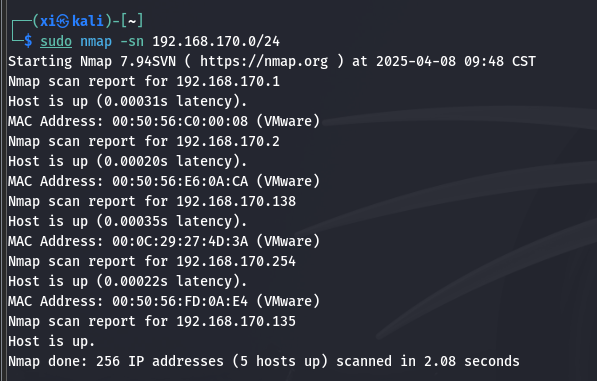Click IP address 192.168.170.2
This screenshot has height=381, width=597.
pyautogui.click(x=228, y=141)
